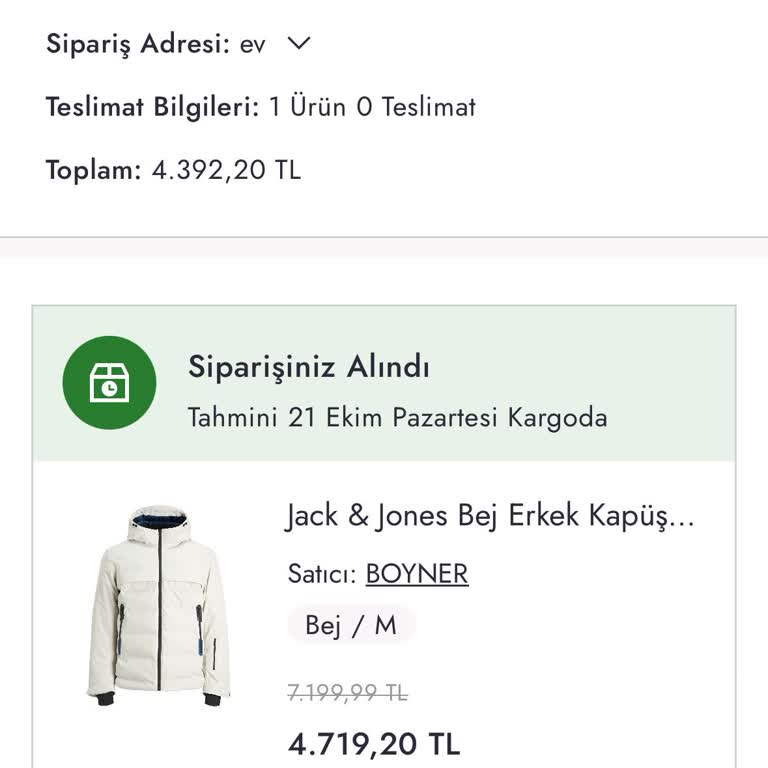Select the "1 Ürün 0 Teslimat" text
768x768 pixels.
pos(372,107)
